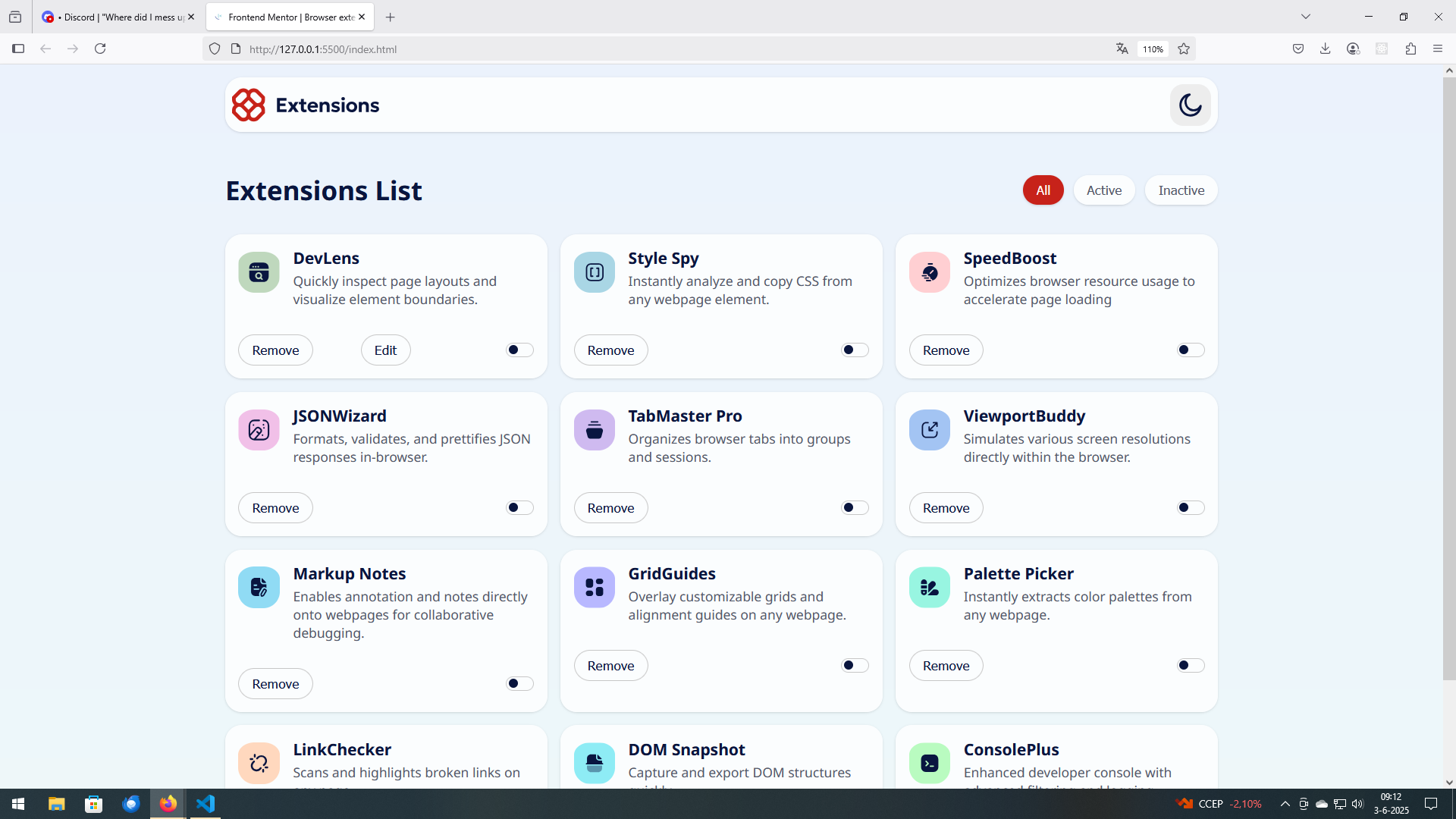Open Firefox downloads icon in toolbar
Viewport: 1456px width, 819px height.
[1325, 49]
